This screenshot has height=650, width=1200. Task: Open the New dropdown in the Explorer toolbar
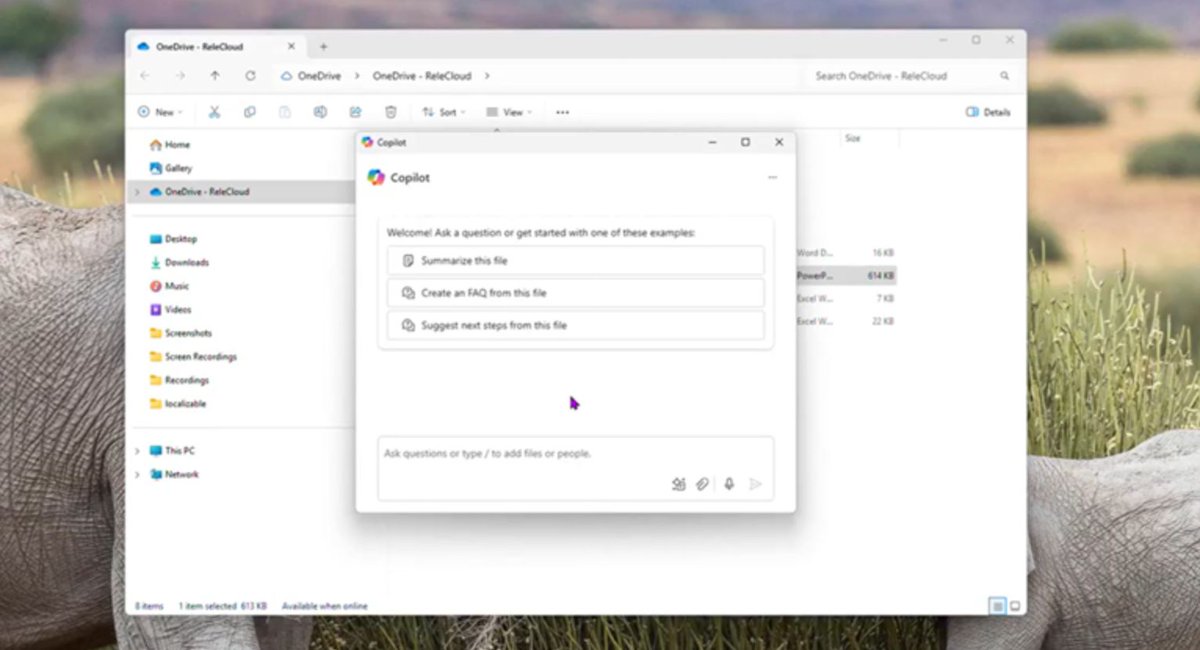160,112
